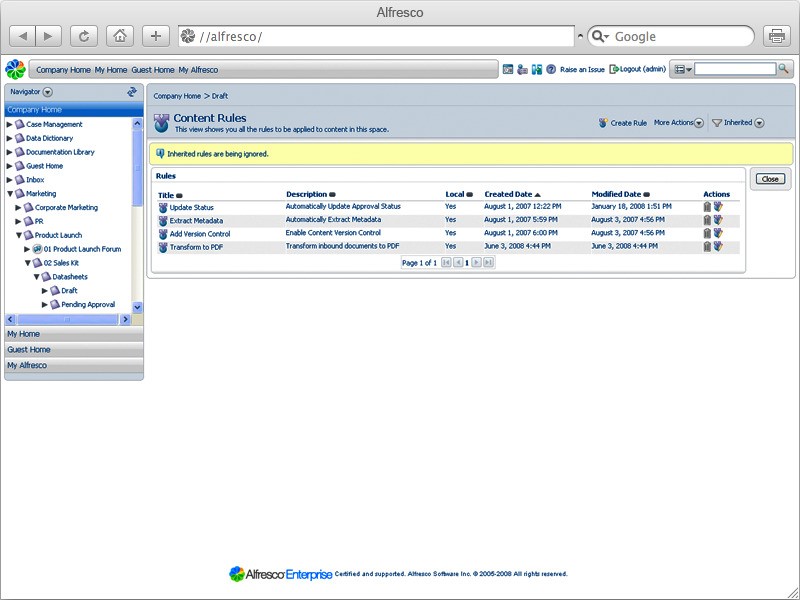Delete the Update Status rule

pyautogui.click(x=707, y=207)
